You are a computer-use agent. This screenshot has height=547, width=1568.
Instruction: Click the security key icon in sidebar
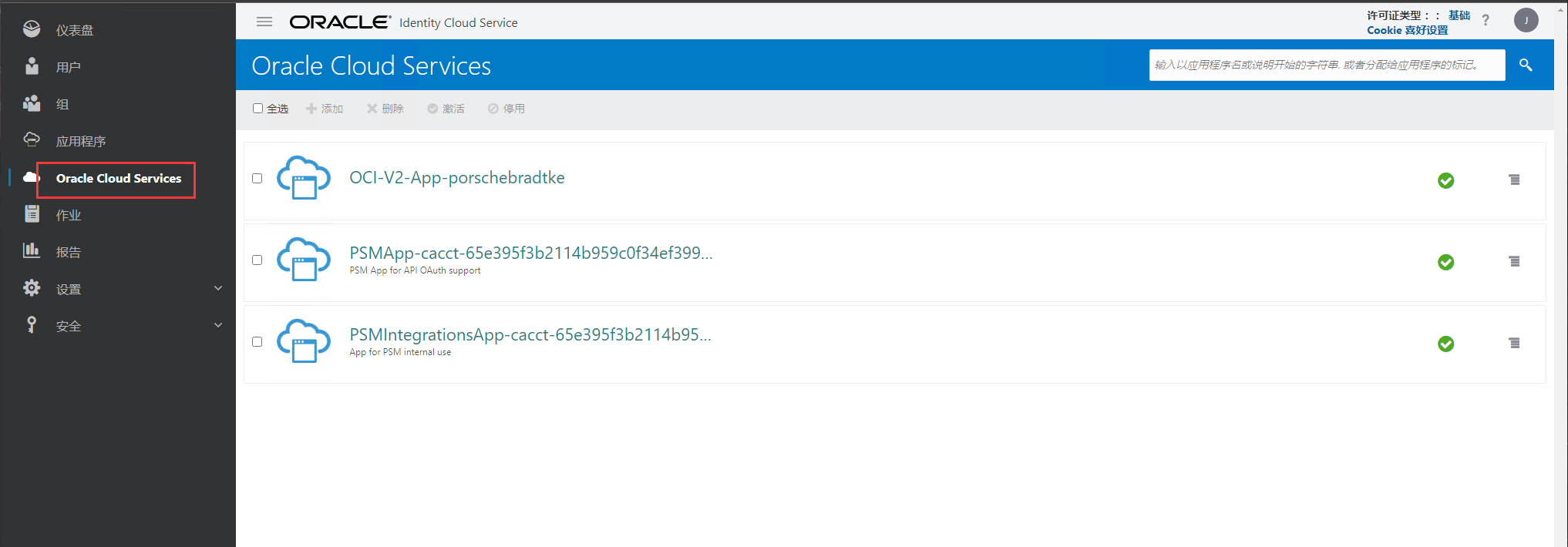tap(32, 325)
